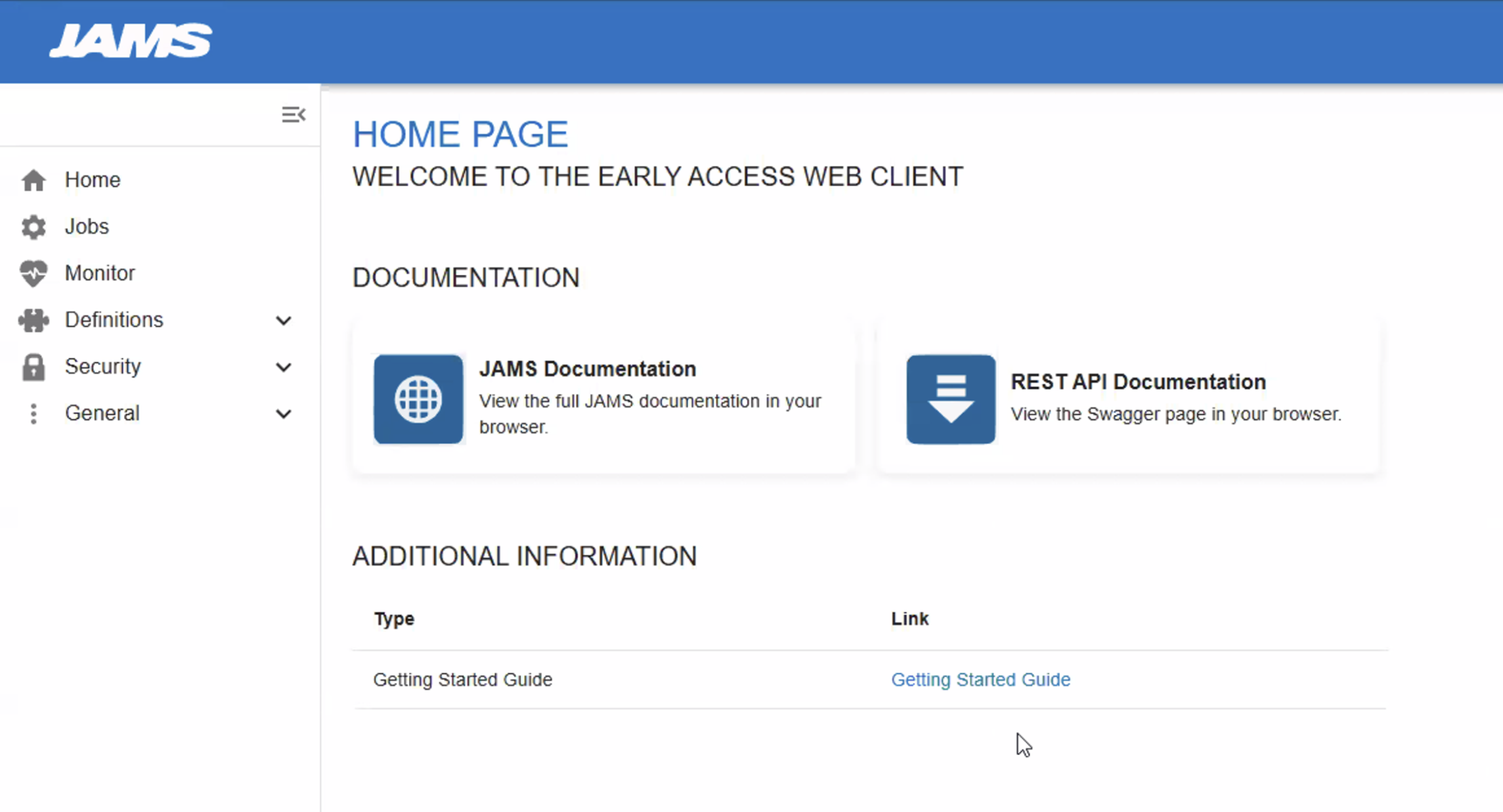Expand the General chevron

pos(284,413)
